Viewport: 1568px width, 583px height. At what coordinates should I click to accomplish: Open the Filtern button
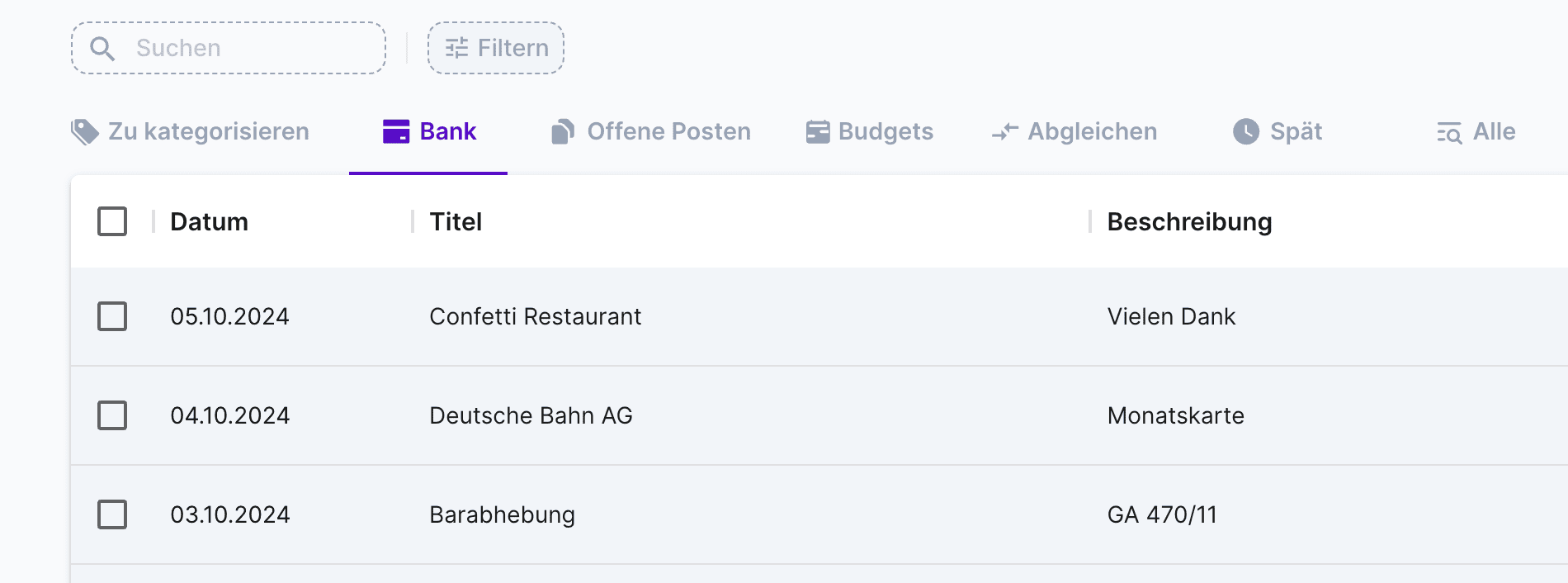pos(496,49)
